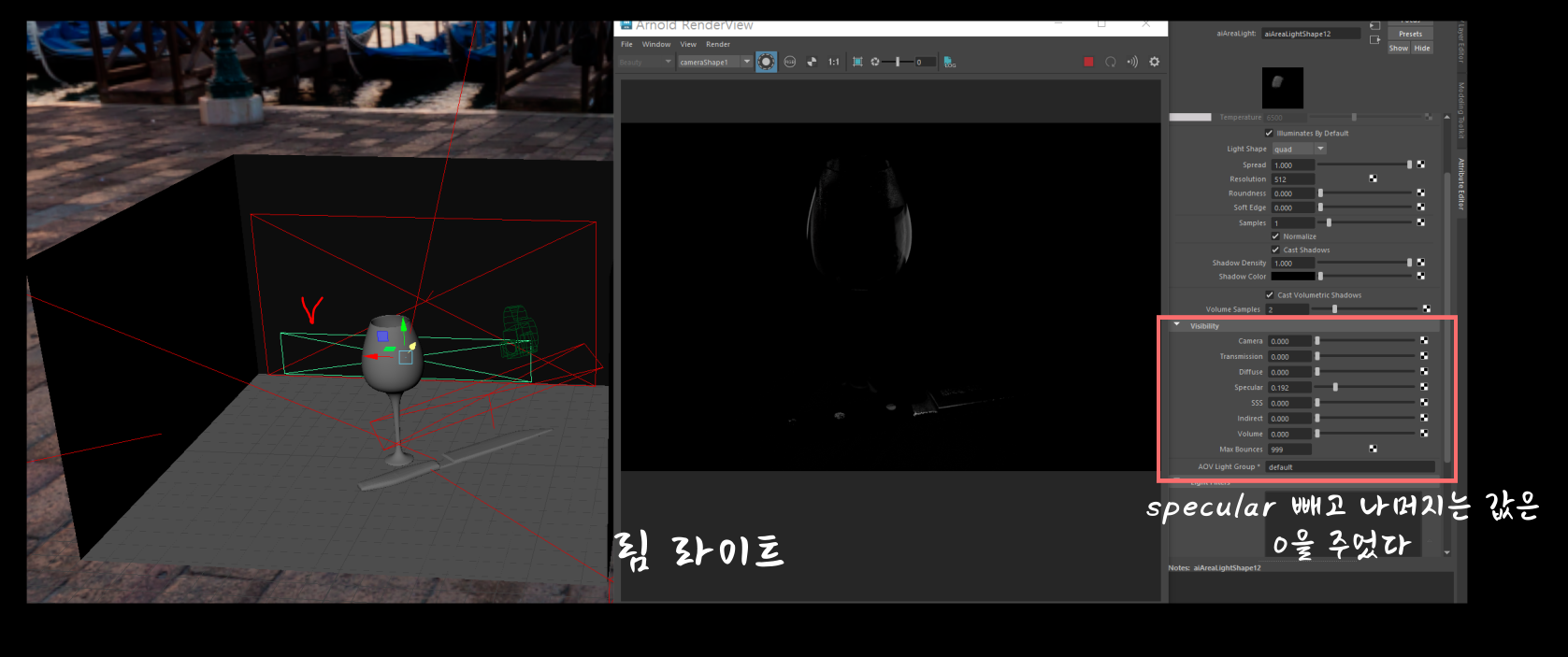1568x657 pixels.
Task: Click the Camera visibility value field
Action: click(x=1290, y=341)
